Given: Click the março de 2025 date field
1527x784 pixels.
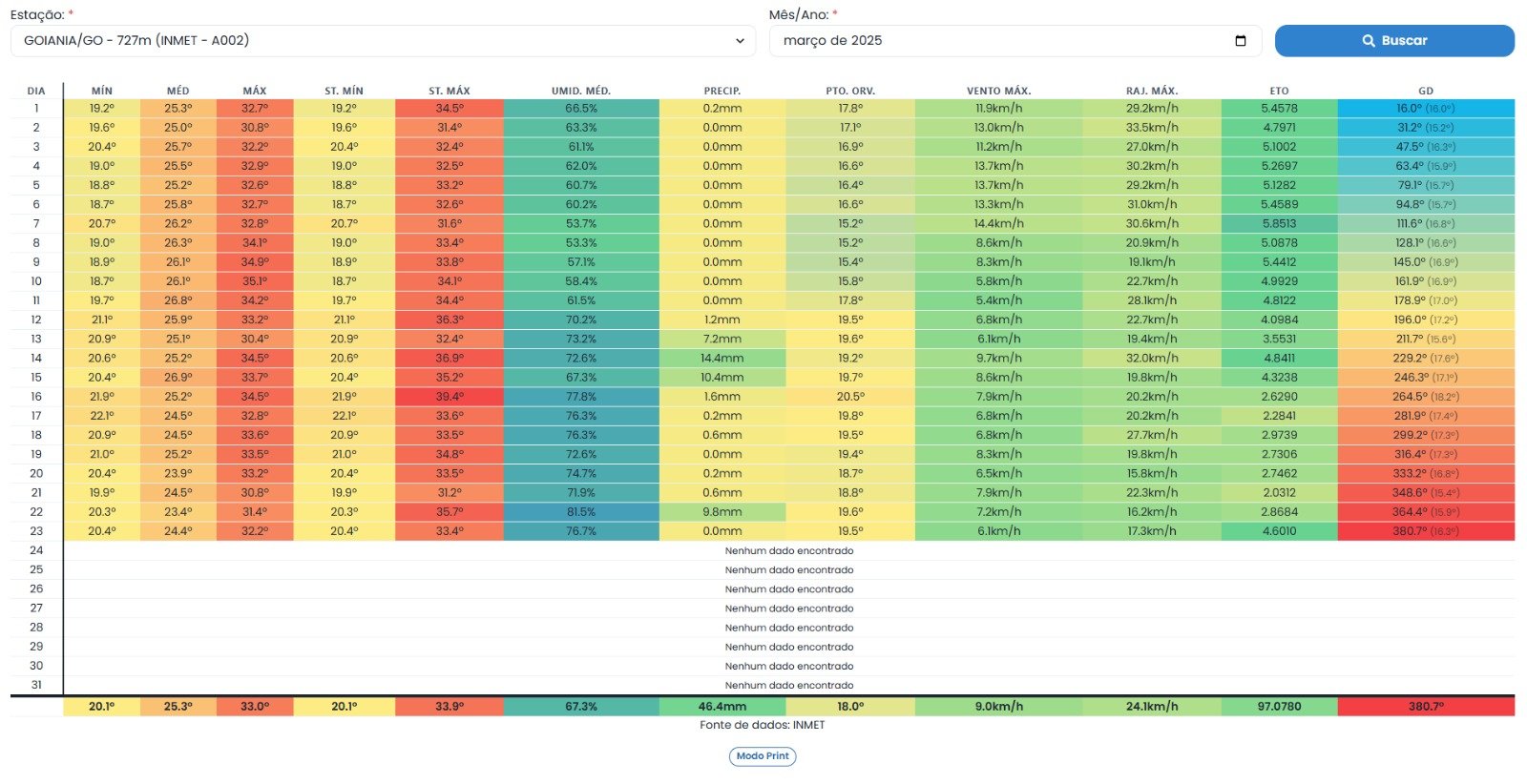Looking at the screenshot, I should pyautogui.click(x=1015, y=41).
